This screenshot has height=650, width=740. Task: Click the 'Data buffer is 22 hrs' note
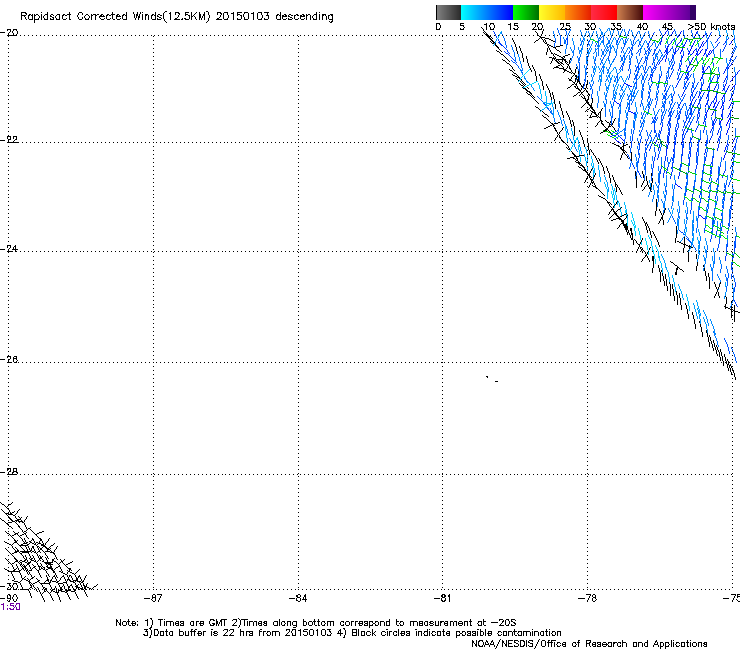coord(352,633)
